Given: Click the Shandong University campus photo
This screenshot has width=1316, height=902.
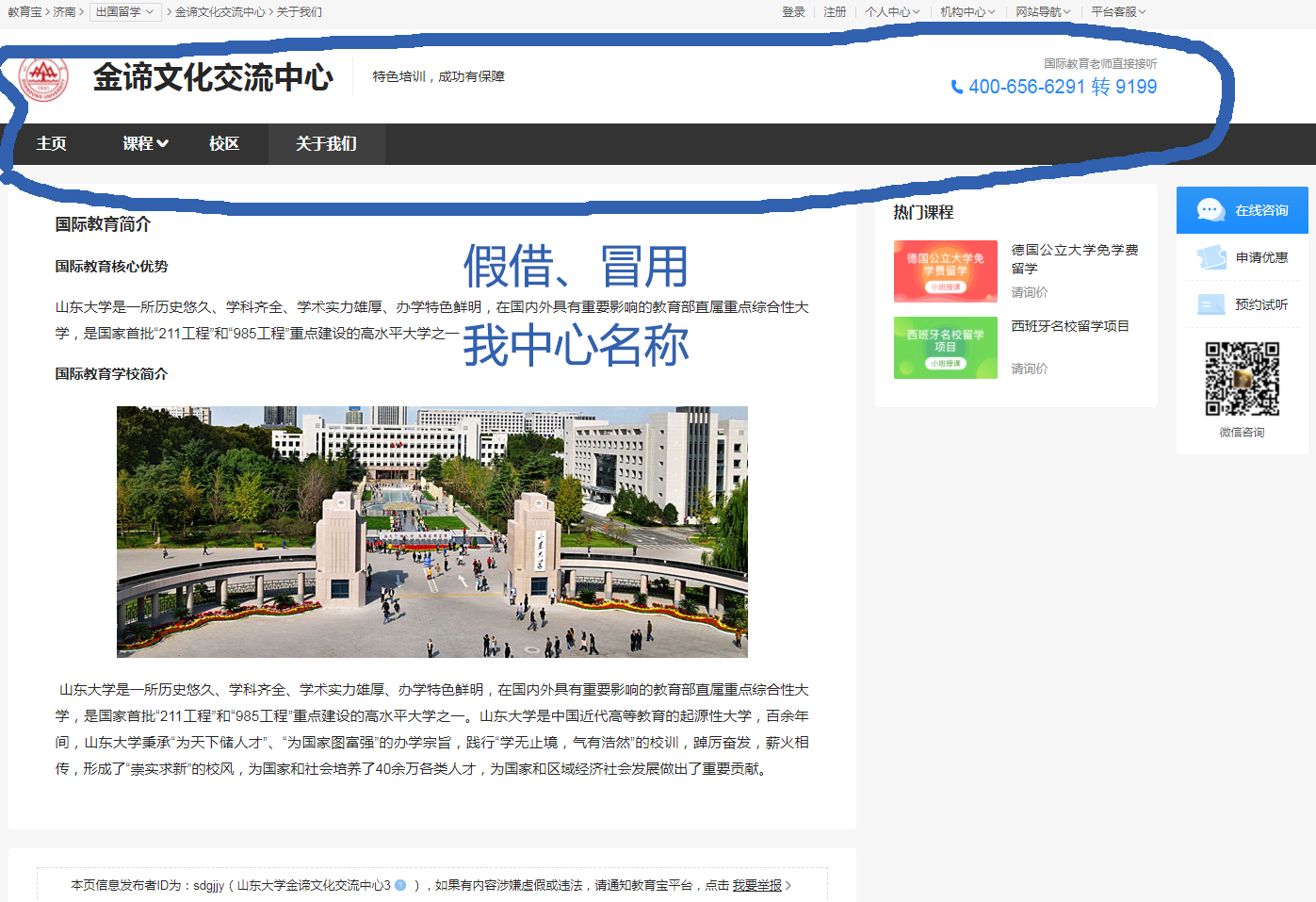Looking at the screenshot, I should tap(432, 532).
